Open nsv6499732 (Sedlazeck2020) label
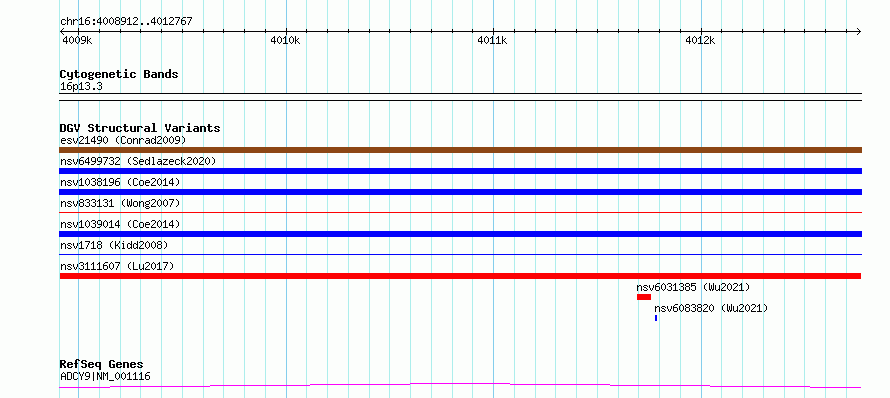The image size is (890, 398). click(138, 161)
